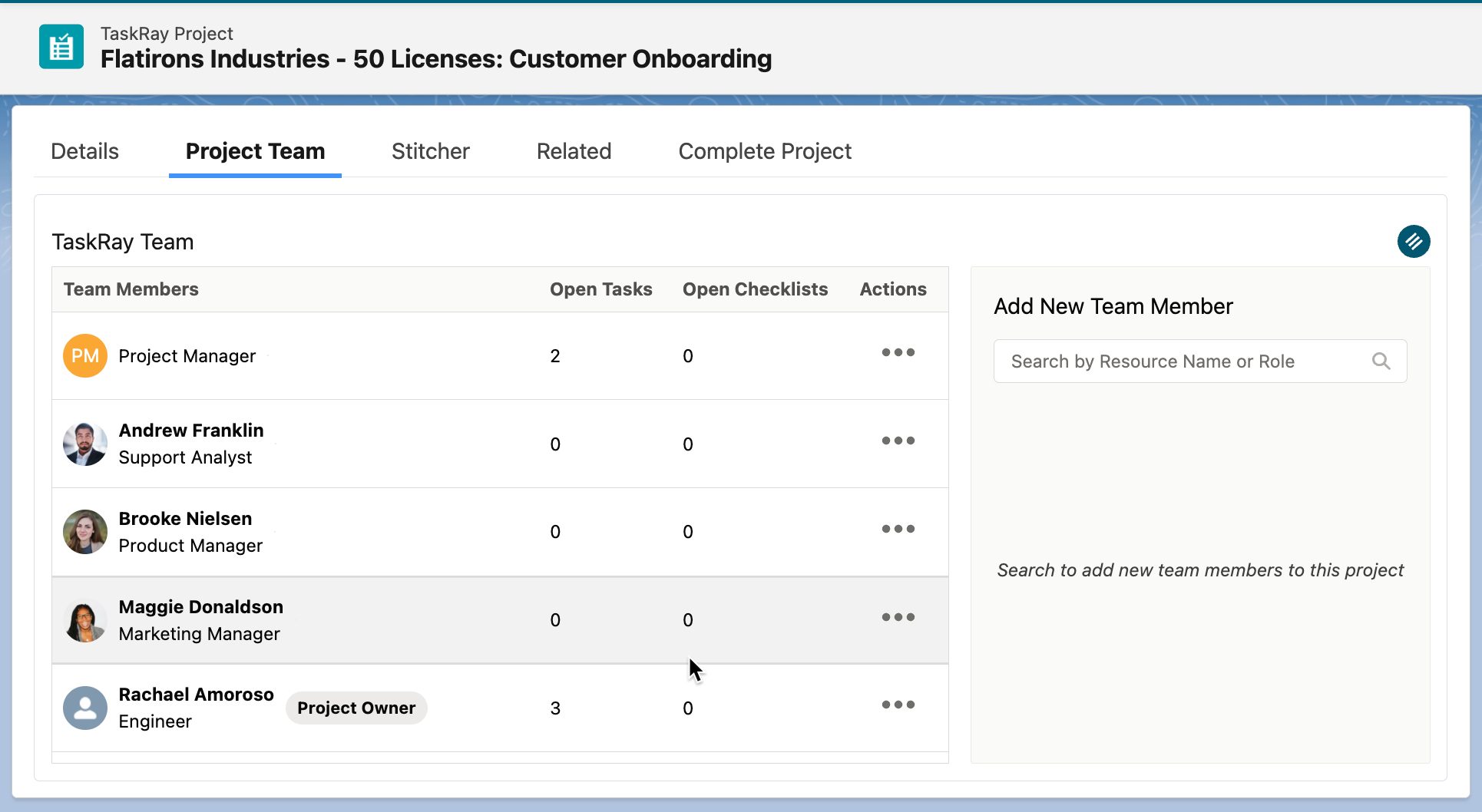Click Maggie Donaldson's profile photo

click(x=84, y=620)
